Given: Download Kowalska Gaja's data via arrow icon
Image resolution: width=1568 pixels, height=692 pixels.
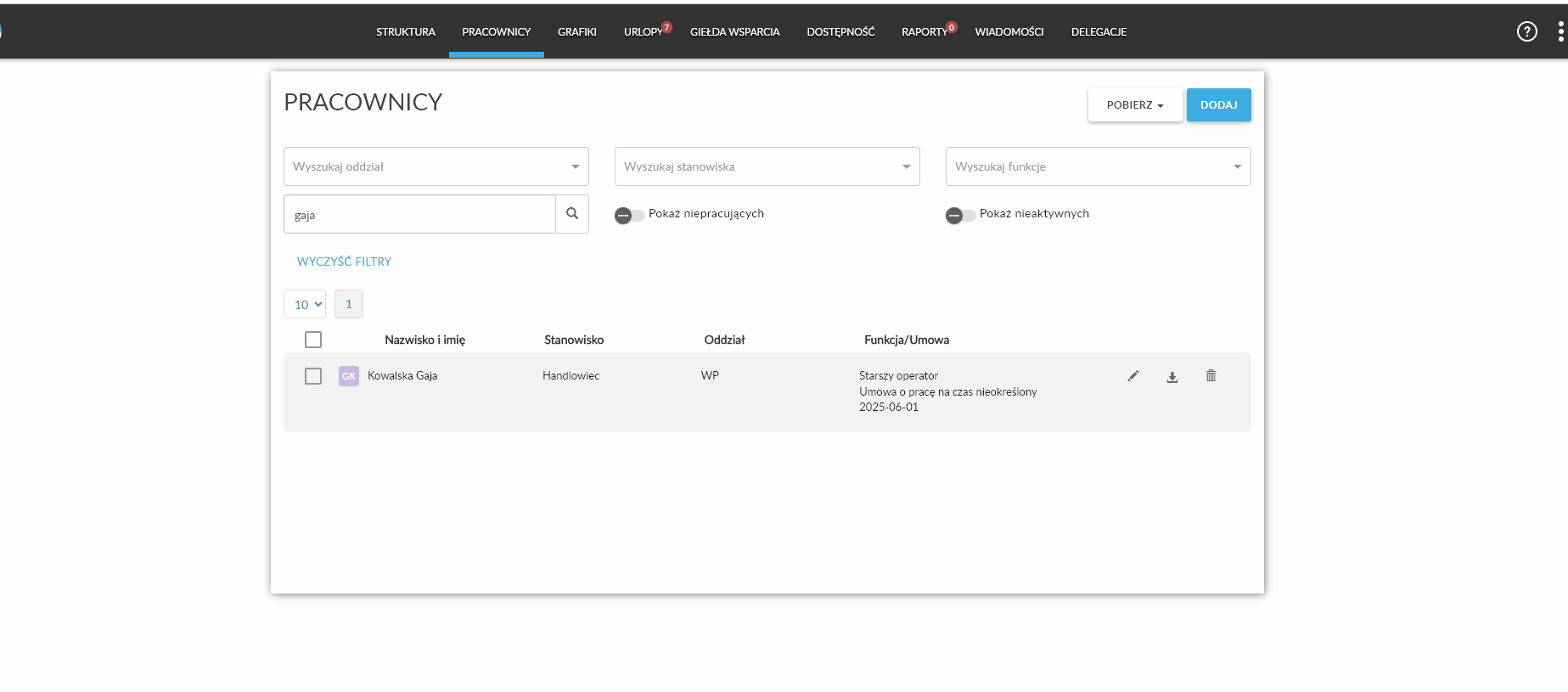Looking at the screenshot, I should coord(1172,377).
